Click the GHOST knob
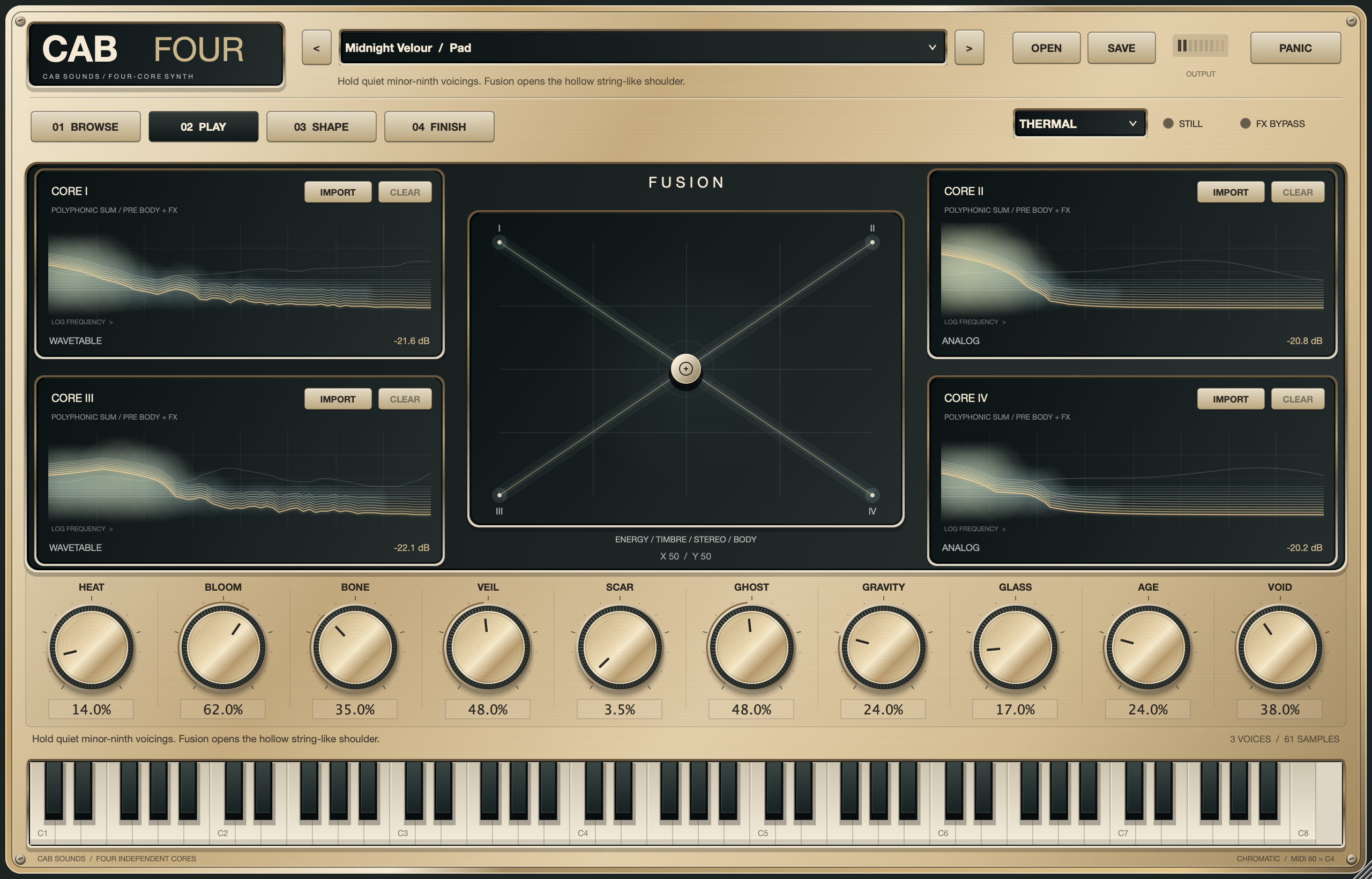This screenshot has width=1372, height=879. [751, 647]
